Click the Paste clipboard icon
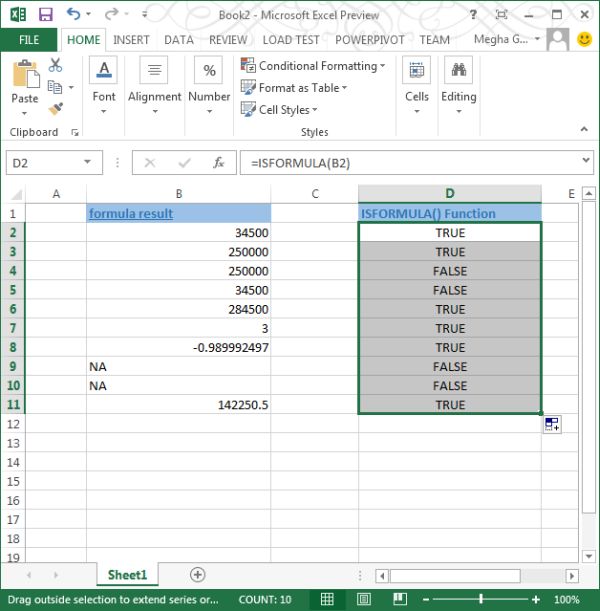Image resolution: width=600 pixels, height=611 pixels. pyautogui.click(x=26, y=74)
